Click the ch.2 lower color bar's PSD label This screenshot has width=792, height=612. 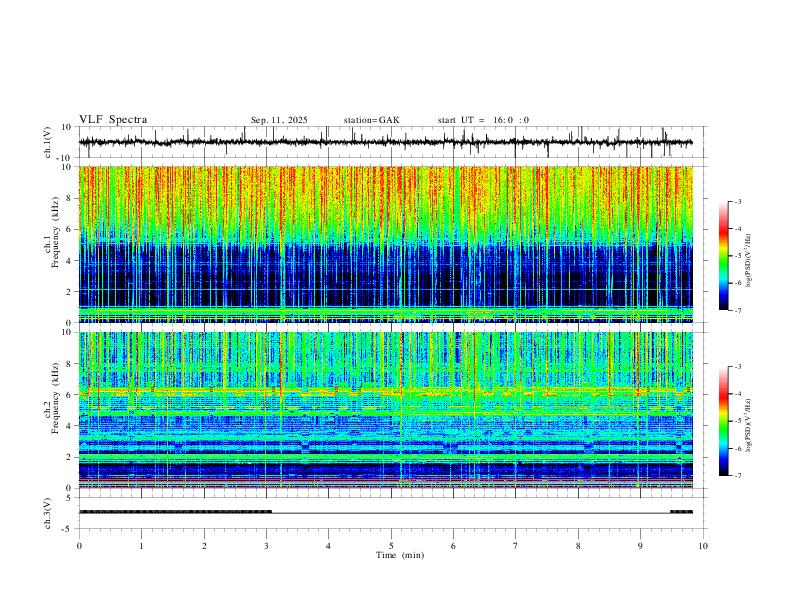[748, 426]
